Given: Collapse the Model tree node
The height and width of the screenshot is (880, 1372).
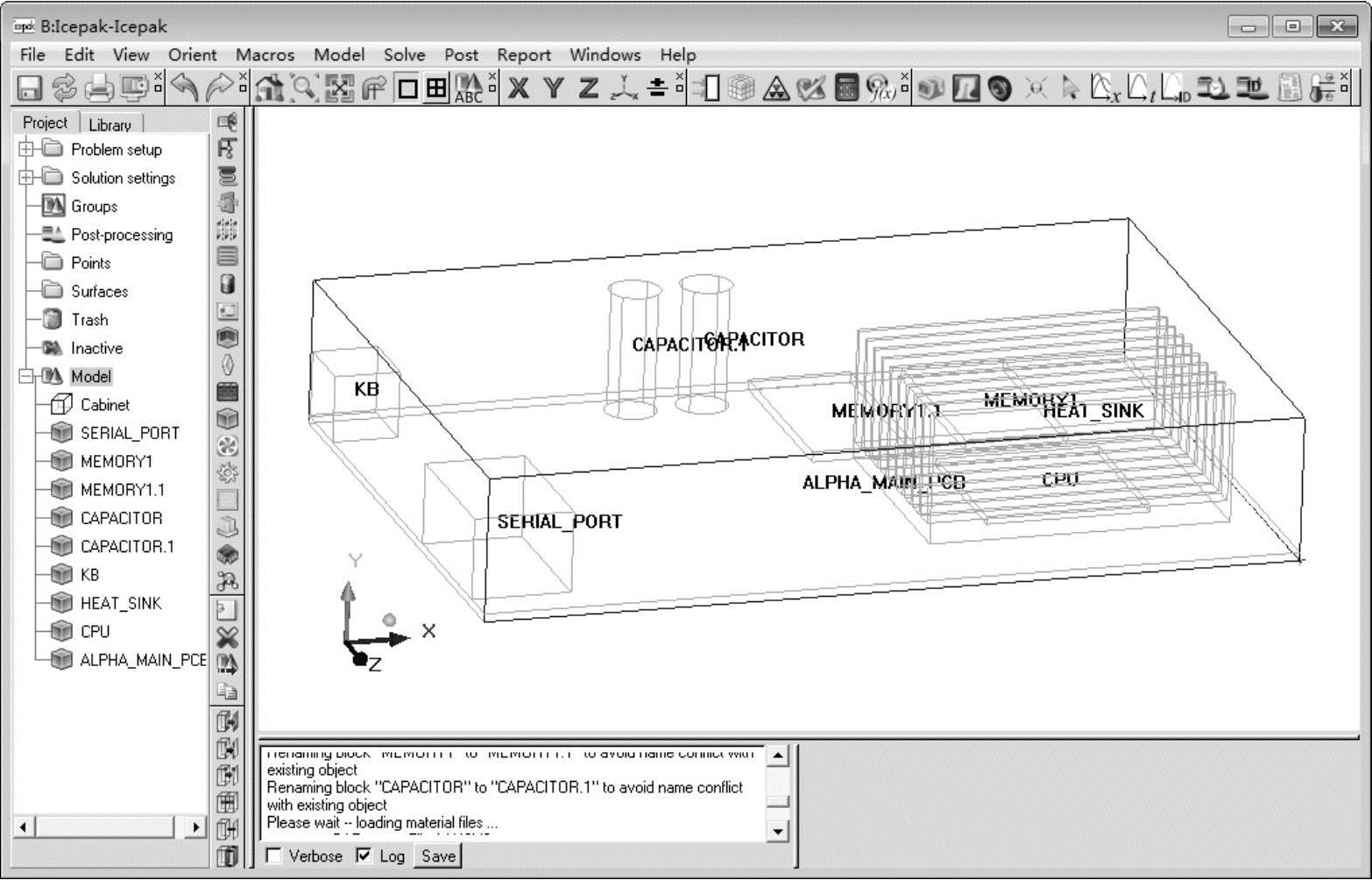Looking at the screenshot, I should pyautogui.click(x=26, y=376).
